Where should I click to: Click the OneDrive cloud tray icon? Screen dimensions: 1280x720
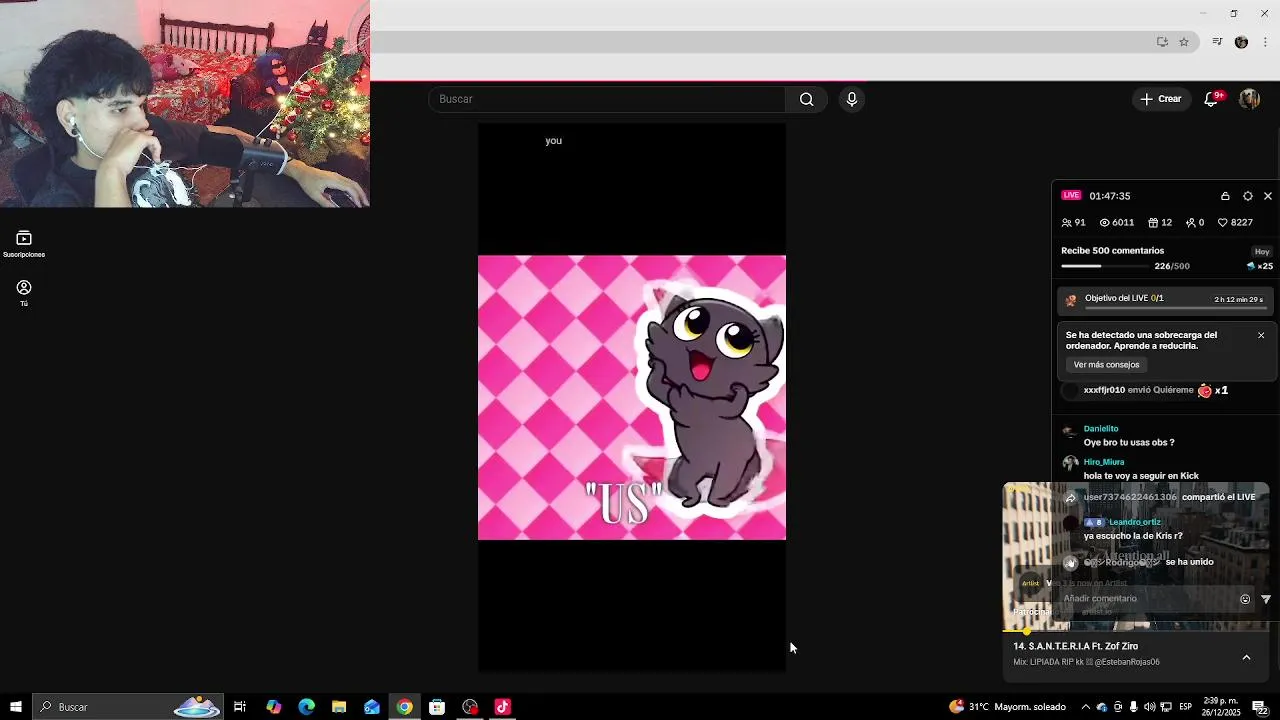point(1101,707)
